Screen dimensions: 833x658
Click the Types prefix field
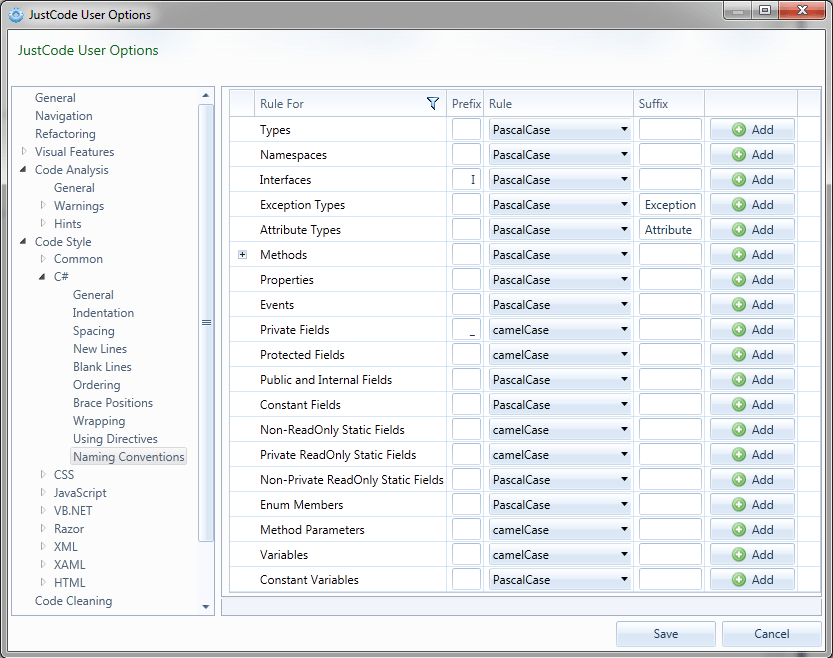point(466,130)
